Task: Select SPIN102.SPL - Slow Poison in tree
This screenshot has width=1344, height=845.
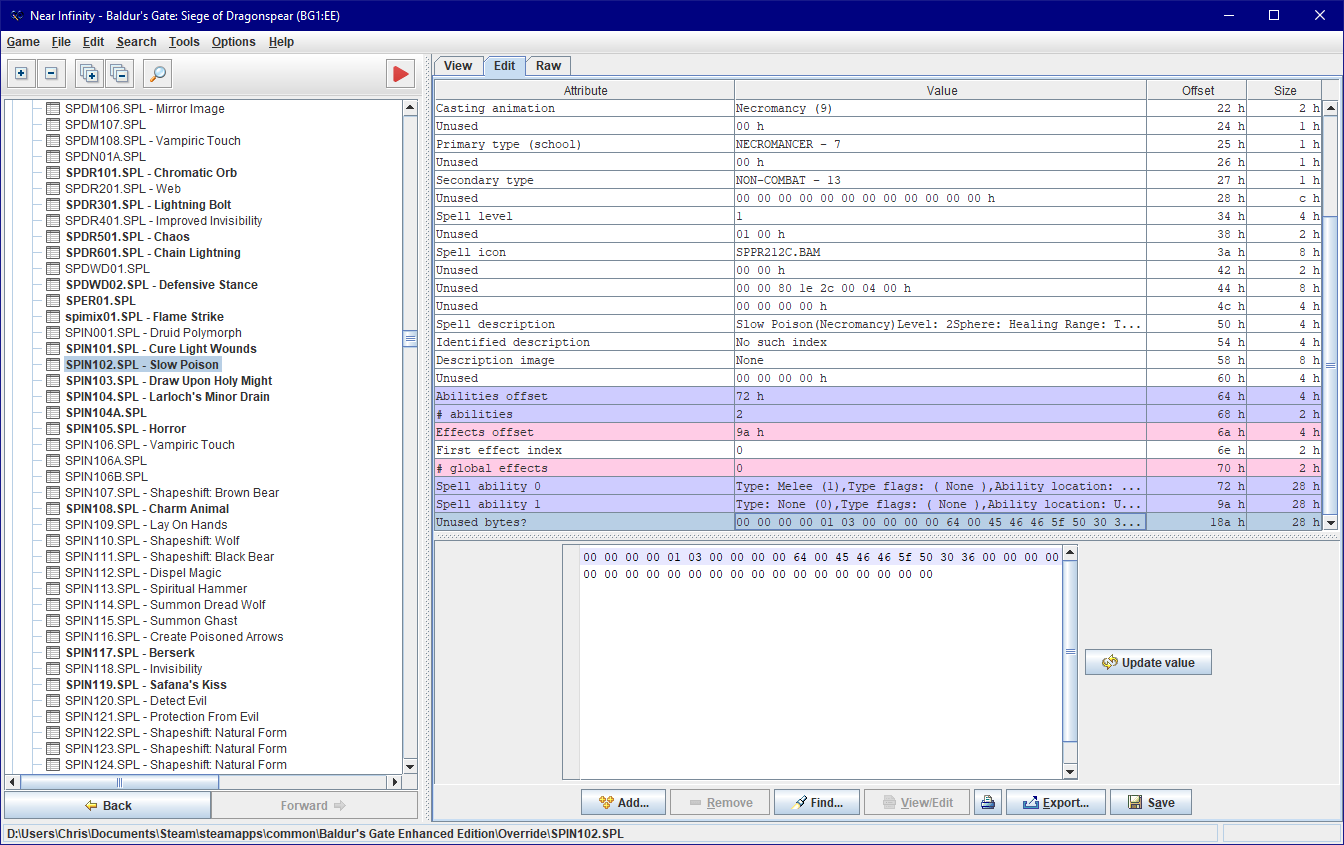Action: click(x=142, y=365)
